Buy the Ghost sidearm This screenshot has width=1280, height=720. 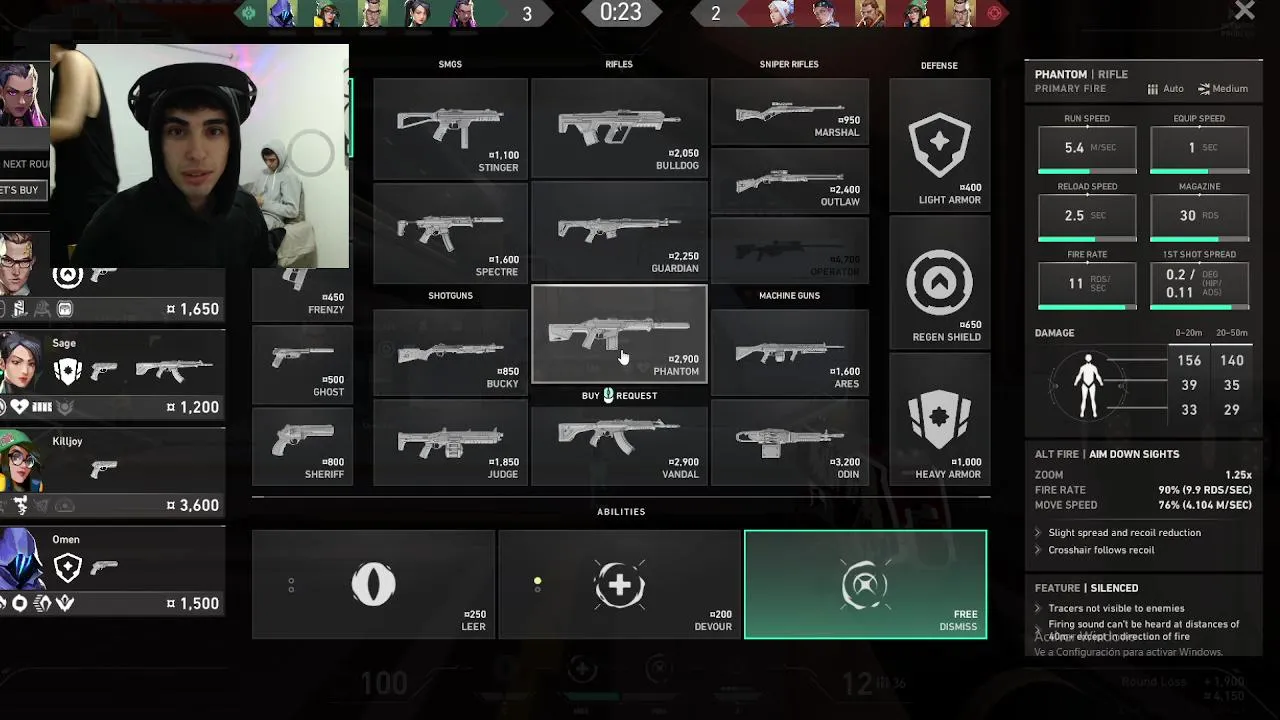302,364
